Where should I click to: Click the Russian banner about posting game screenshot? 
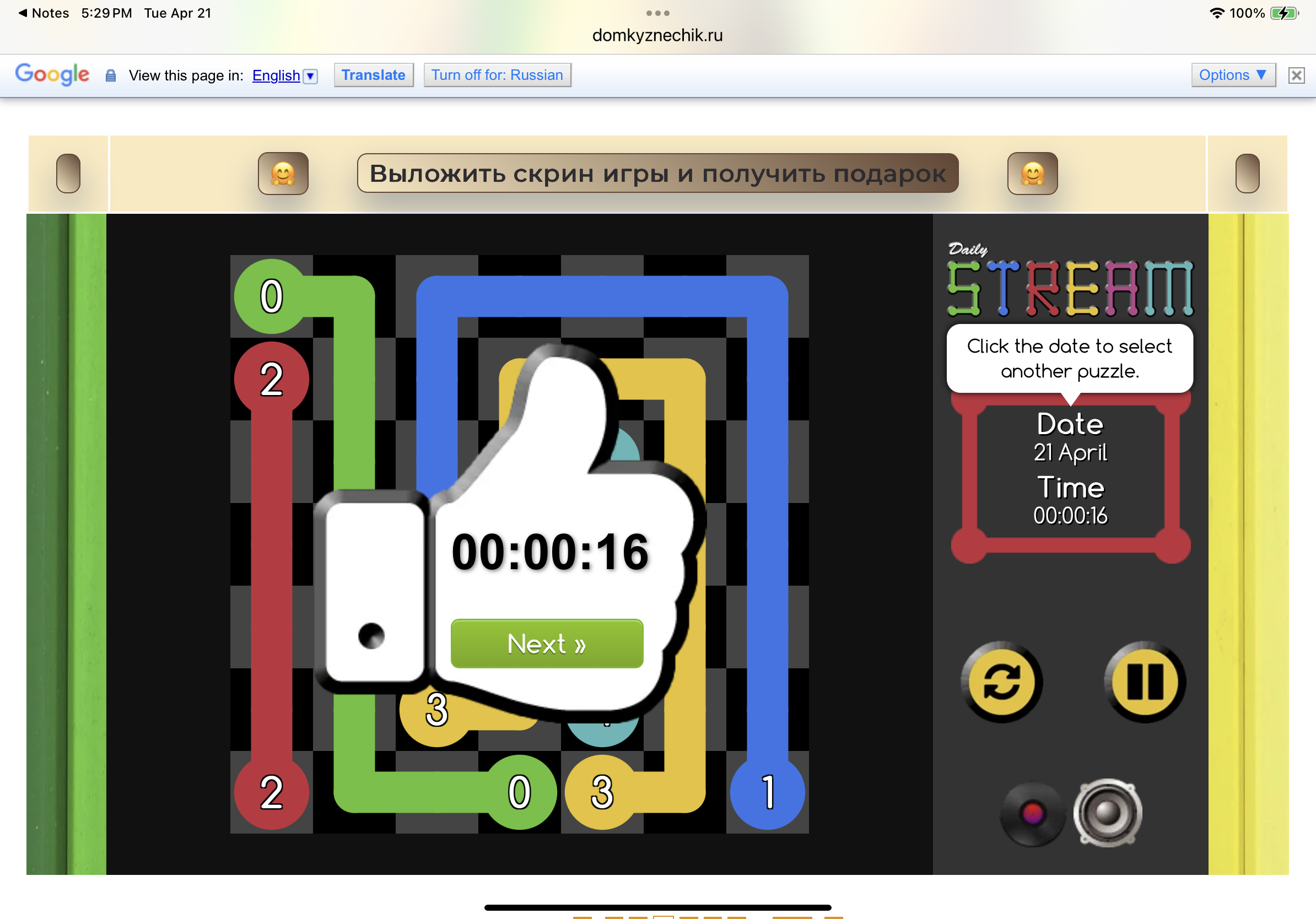(657, 174)
